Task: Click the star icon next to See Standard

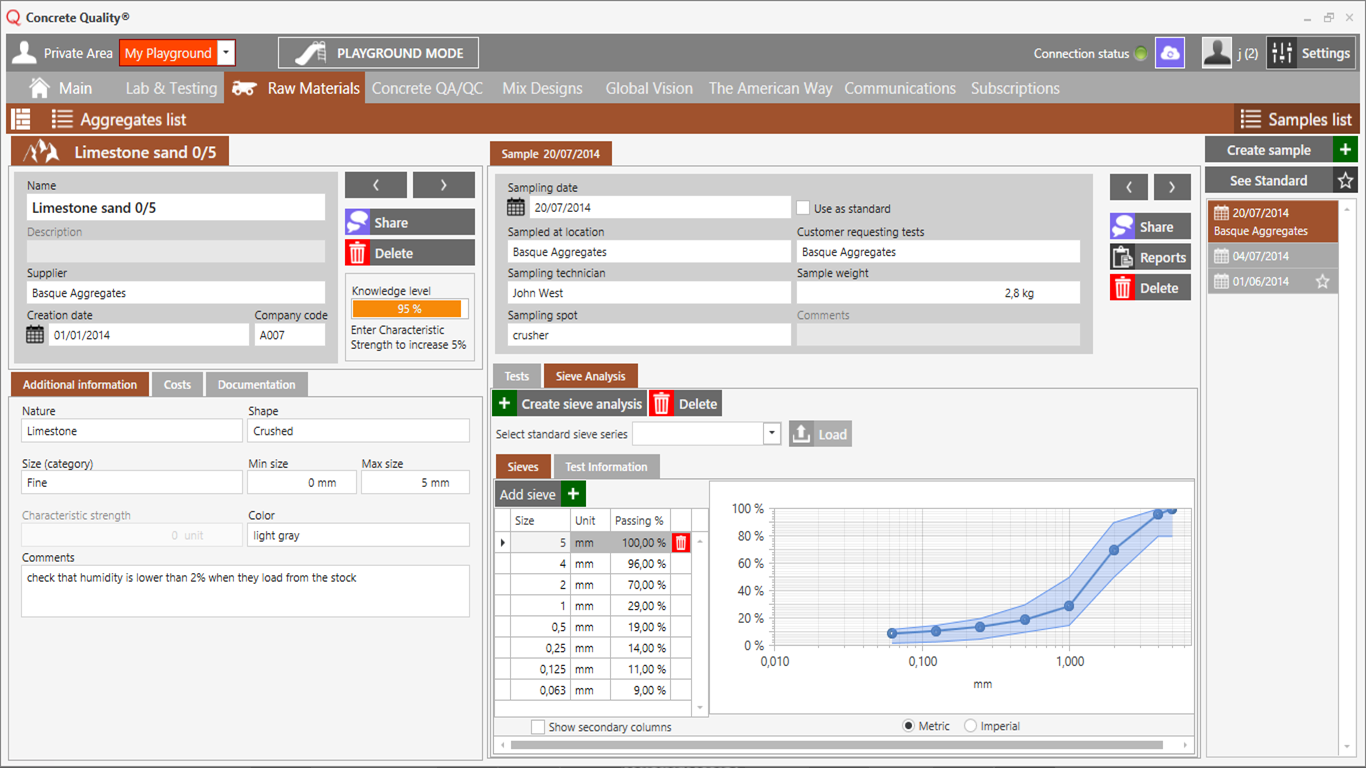Action: [x=1345, y=181]
